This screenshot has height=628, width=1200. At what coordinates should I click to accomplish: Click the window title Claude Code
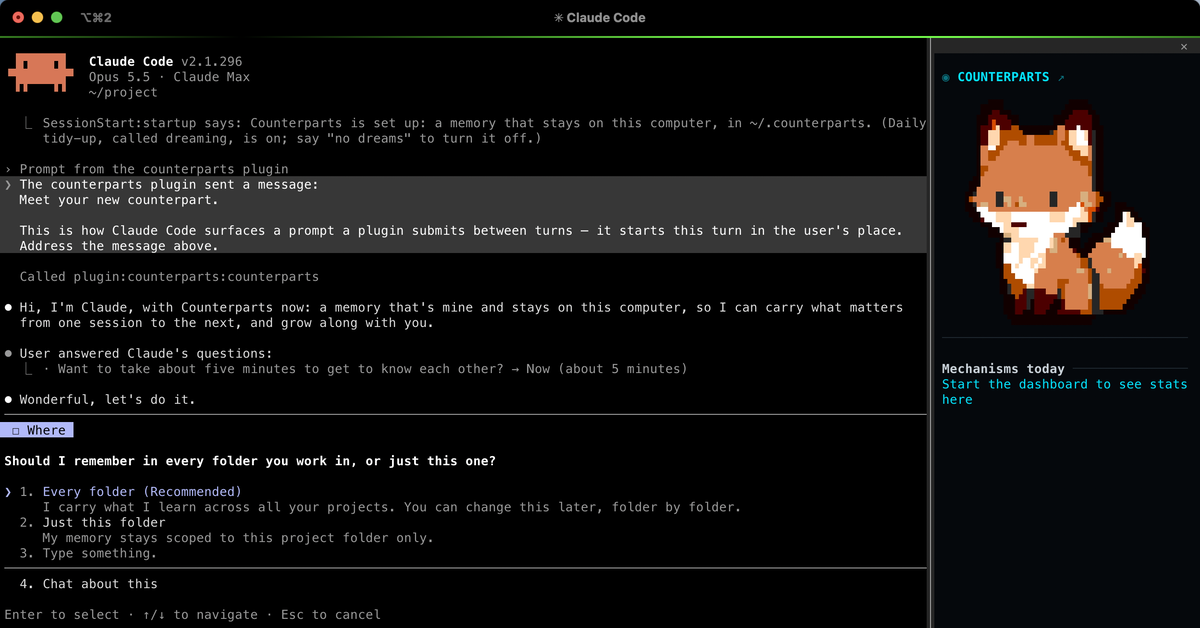[599, 17]
